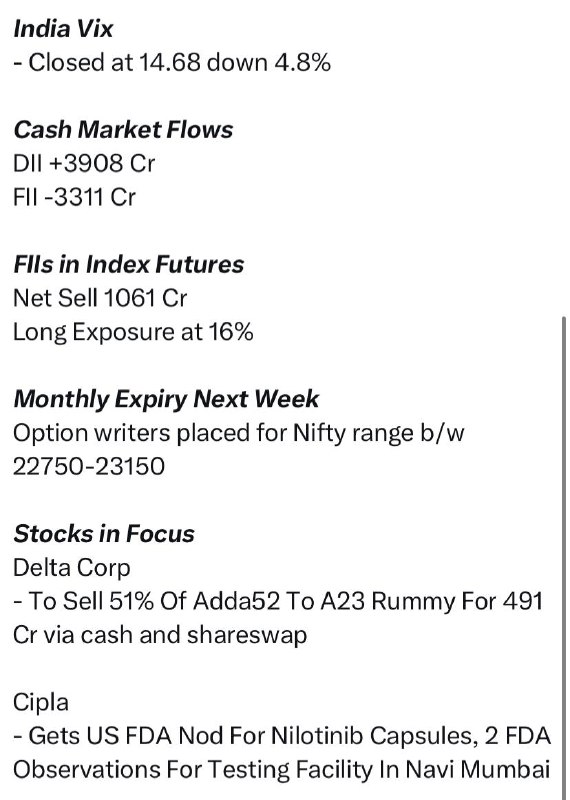Image resolution: width=570 pixels, height=800 pixels.
Task: Click the Cash Market Flows heading
Action: 123,130
